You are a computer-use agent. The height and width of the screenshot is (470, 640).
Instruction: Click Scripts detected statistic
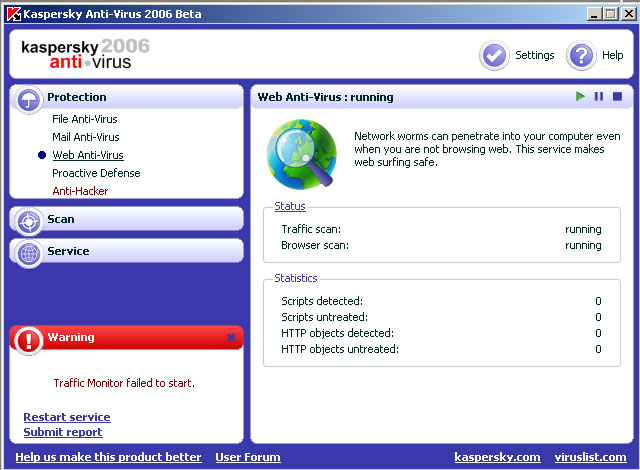click(x=441, y=301)
